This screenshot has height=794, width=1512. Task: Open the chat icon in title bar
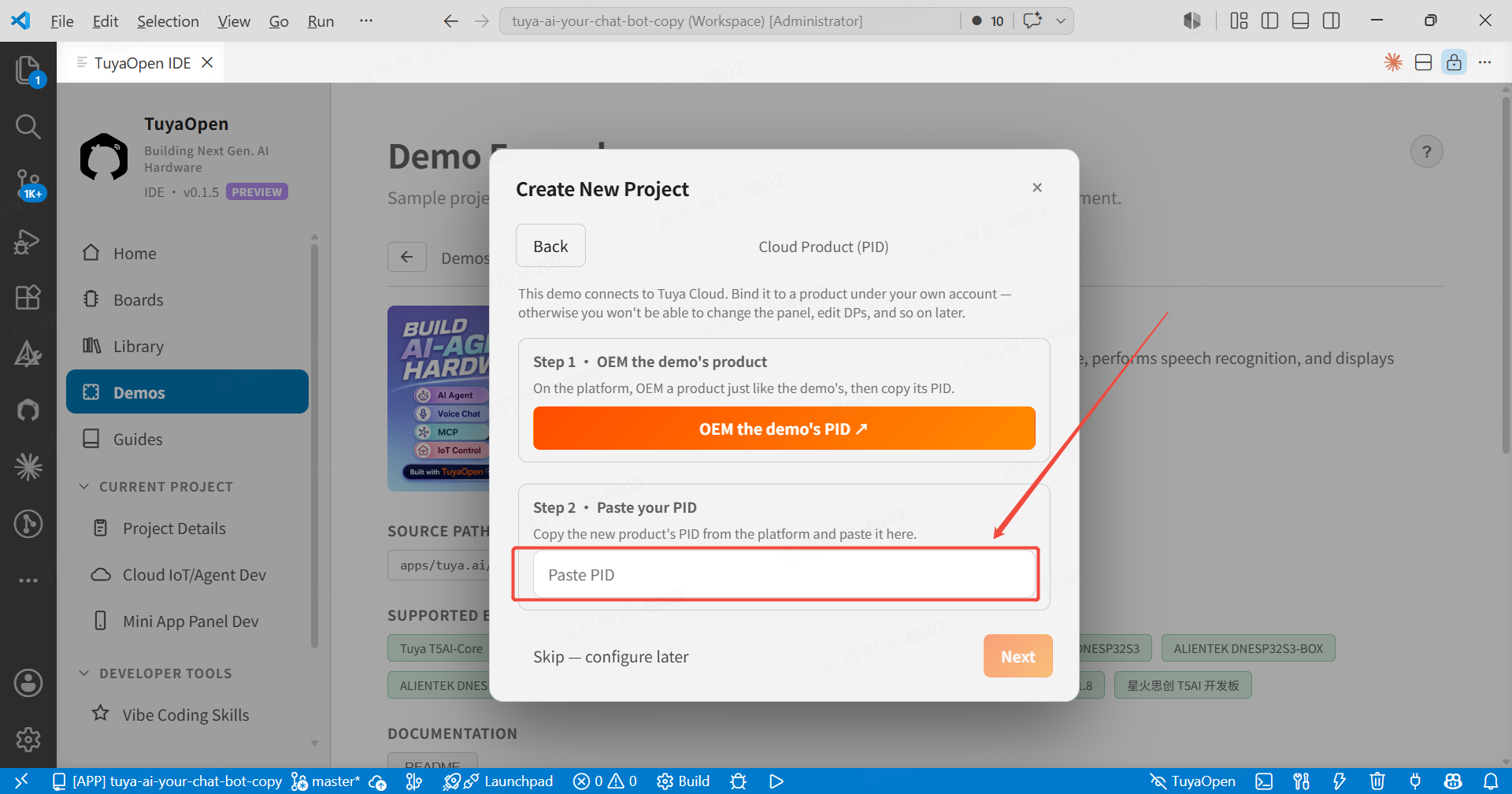pos(1032,20)
